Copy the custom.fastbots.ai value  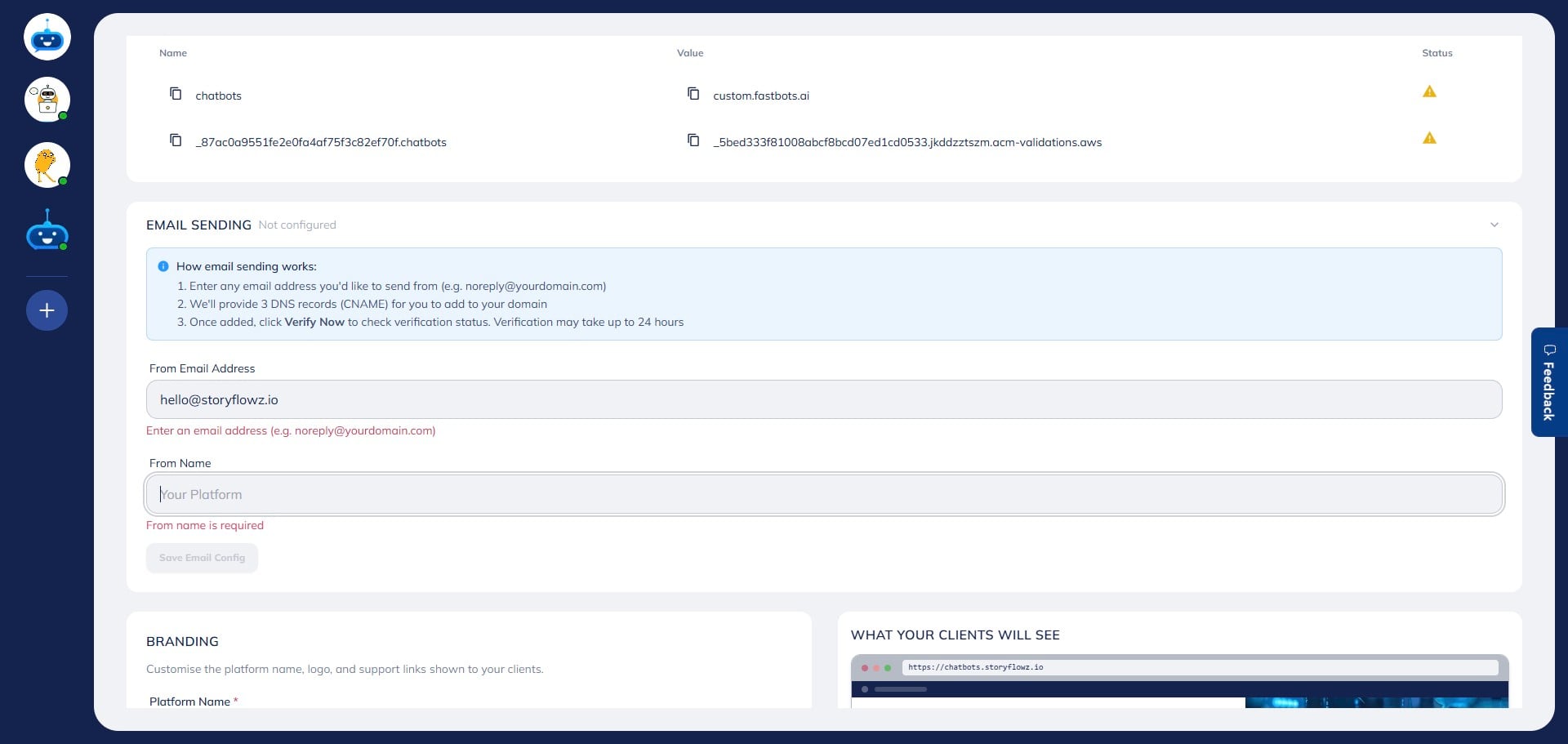point(693,93)
